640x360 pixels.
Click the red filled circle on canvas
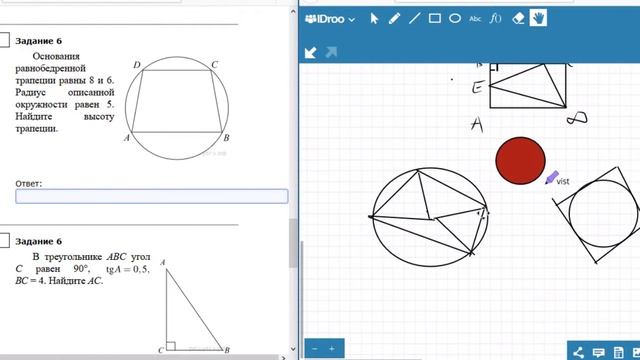click(x=520, y=161)
